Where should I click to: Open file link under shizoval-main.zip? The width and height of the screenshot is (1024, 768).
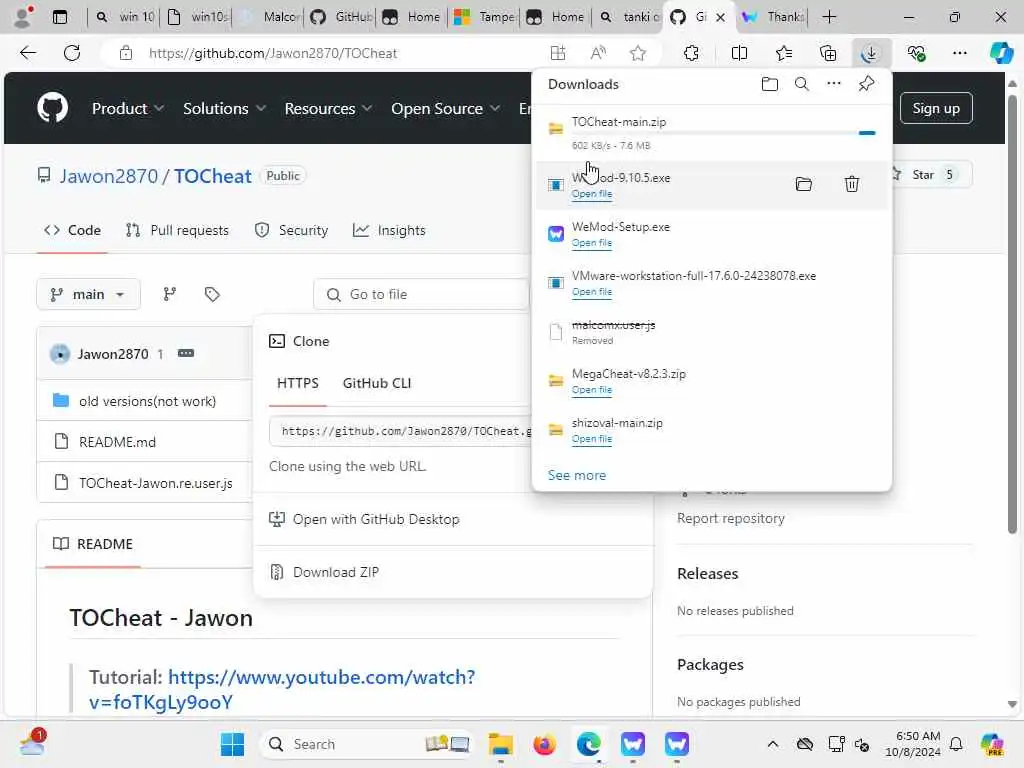point(592,439)
